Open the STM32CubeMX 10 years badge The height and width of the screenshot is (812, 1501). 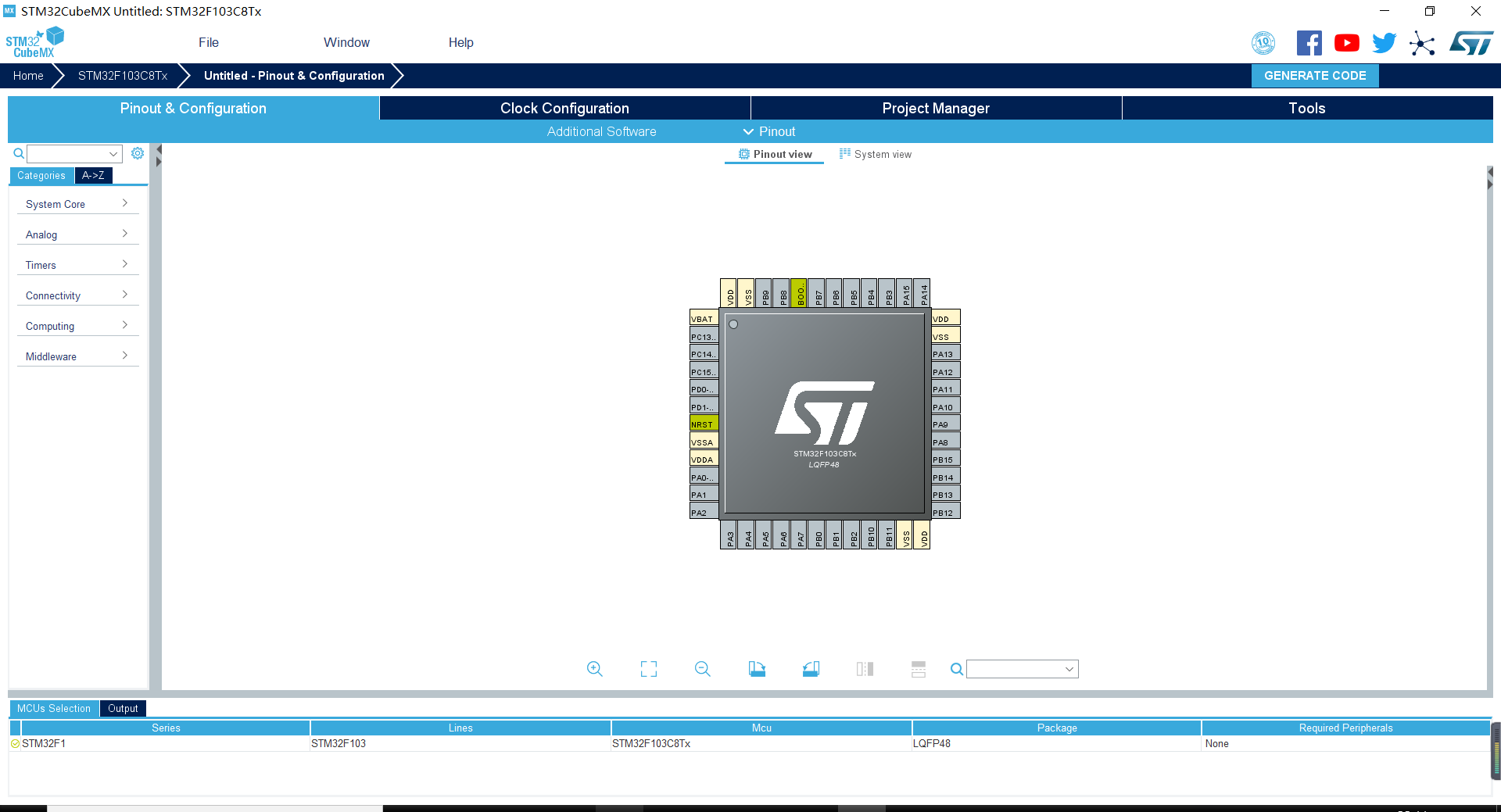1263,43
